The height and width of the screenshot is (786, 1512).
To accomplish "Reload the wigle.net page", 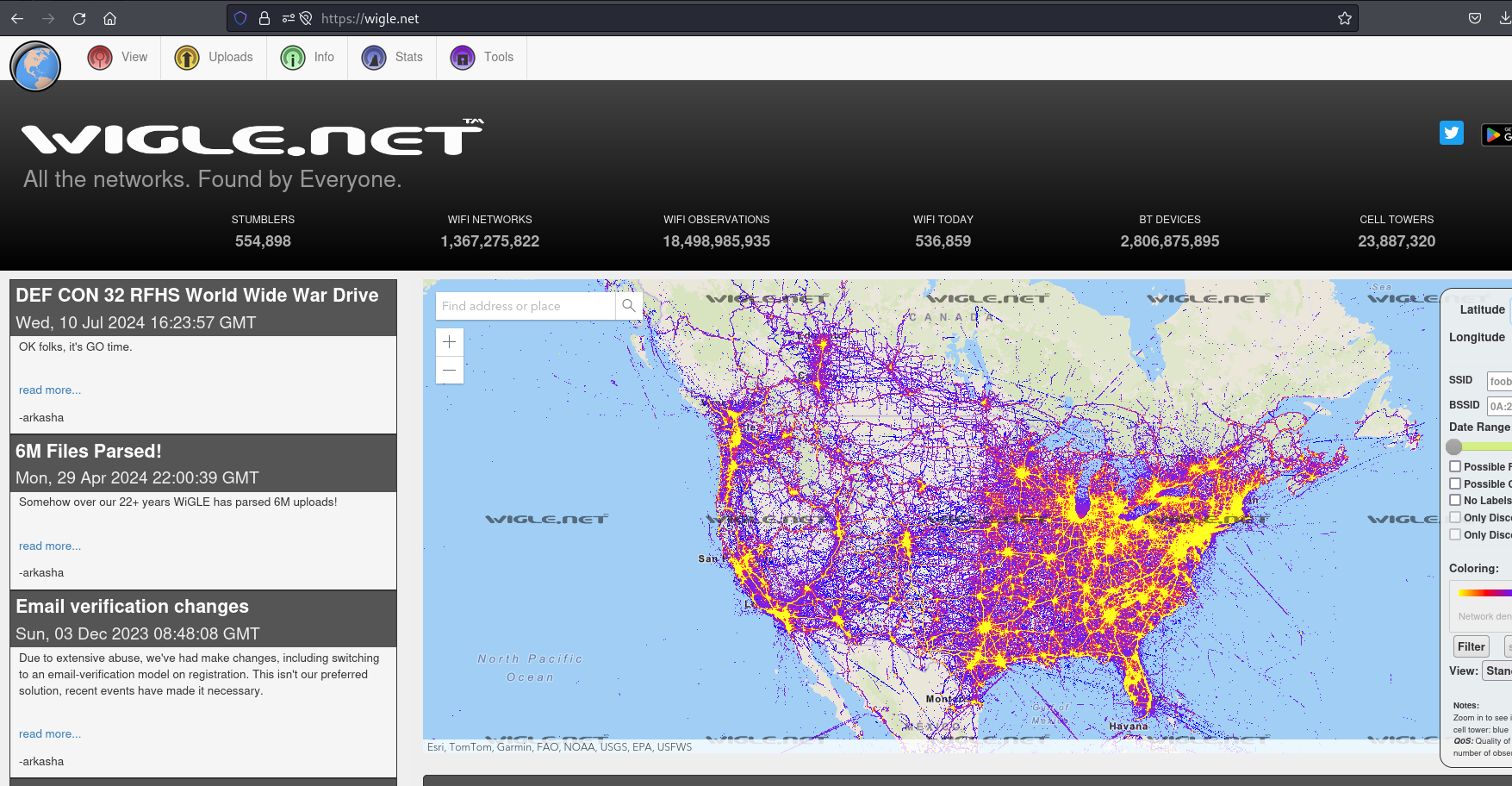I will pos(79,18).
